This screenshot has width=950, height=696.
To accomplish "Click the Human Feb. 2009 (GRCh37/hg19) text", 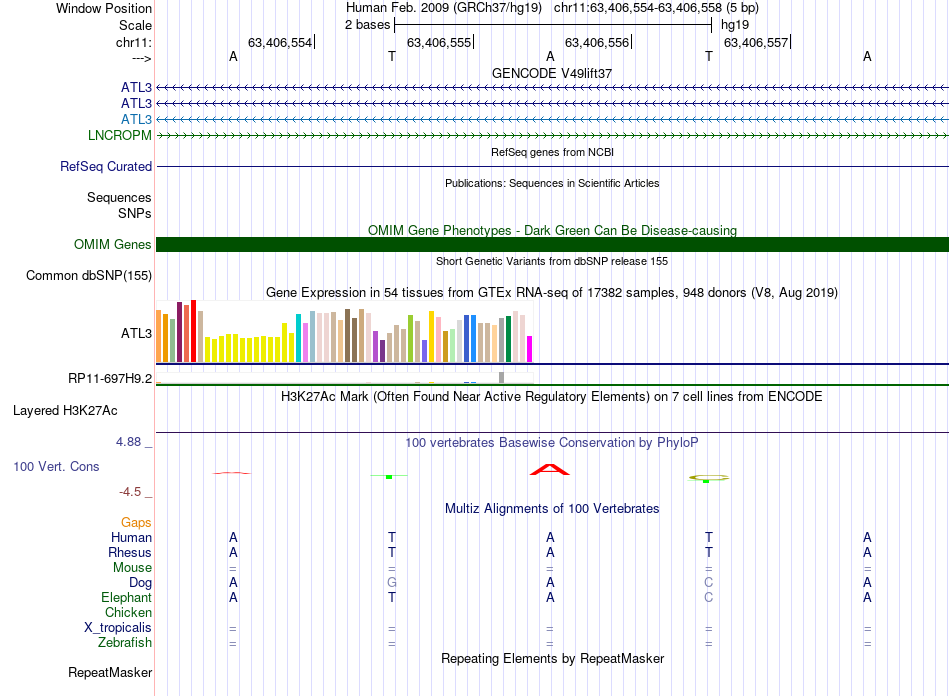I will [x=443, y=8].
